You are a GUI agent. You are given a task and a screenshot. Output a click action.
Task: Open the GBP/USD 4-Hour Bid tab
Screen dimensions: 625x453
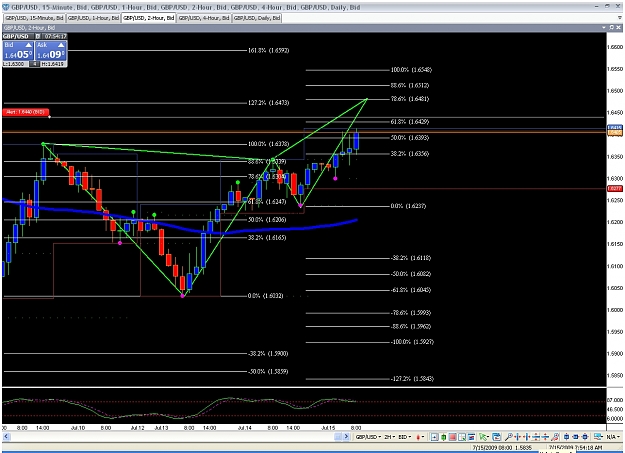[204, 18]
